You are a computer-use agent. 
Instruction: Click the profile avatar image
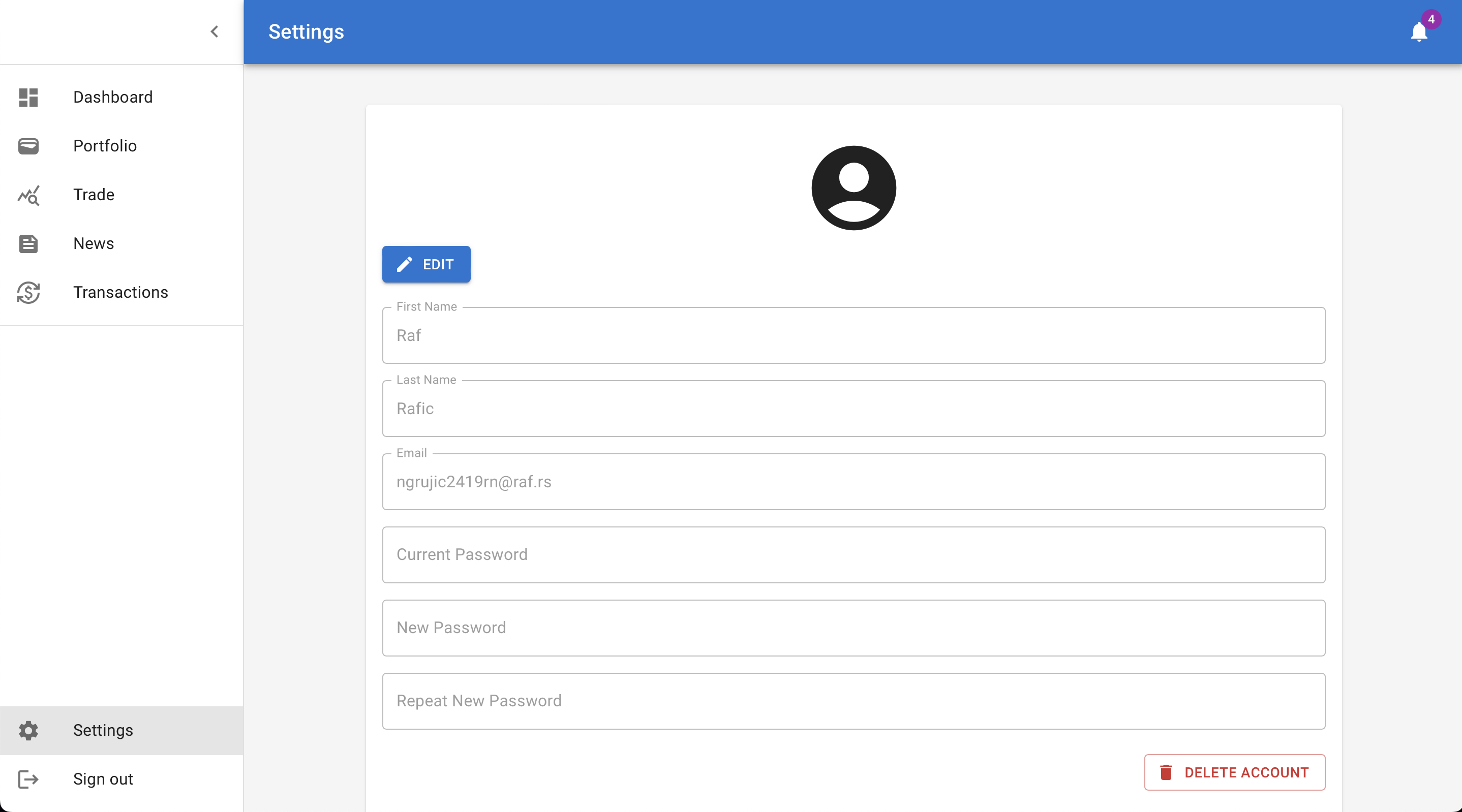(x=854, y=188)
